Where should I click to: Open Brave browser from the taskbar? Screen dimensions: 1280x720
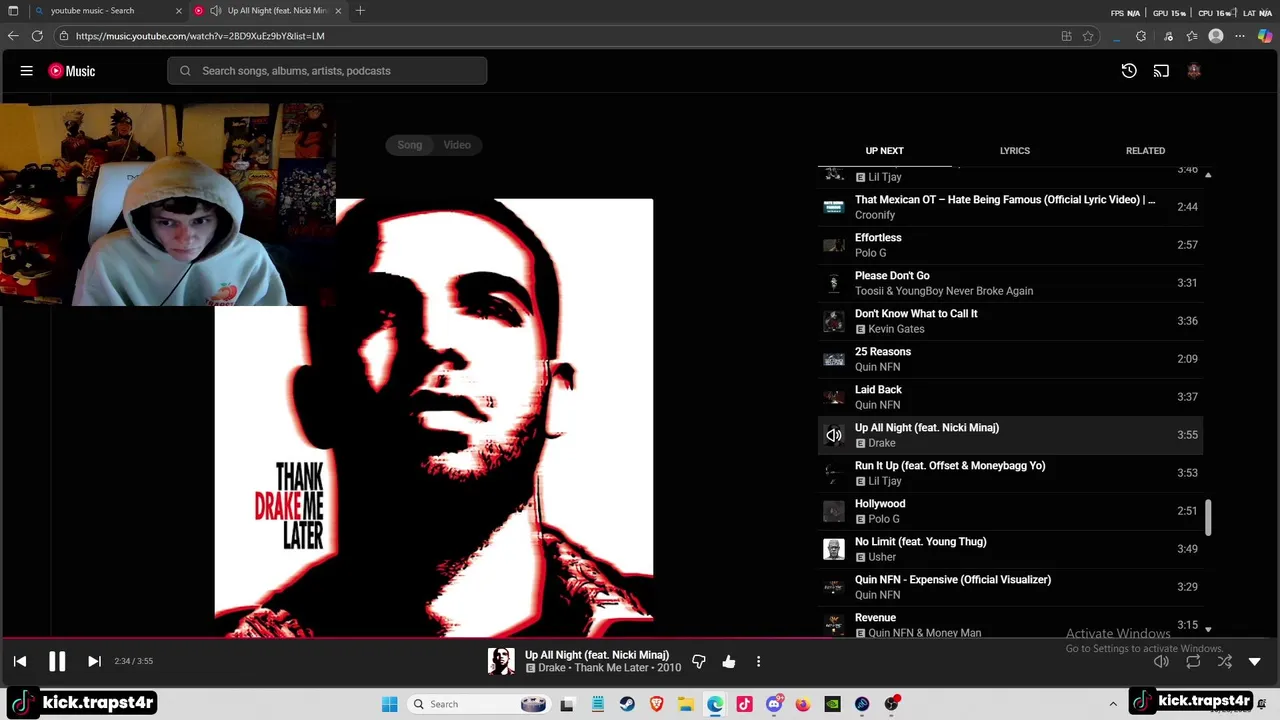click(x=656, y=704)
